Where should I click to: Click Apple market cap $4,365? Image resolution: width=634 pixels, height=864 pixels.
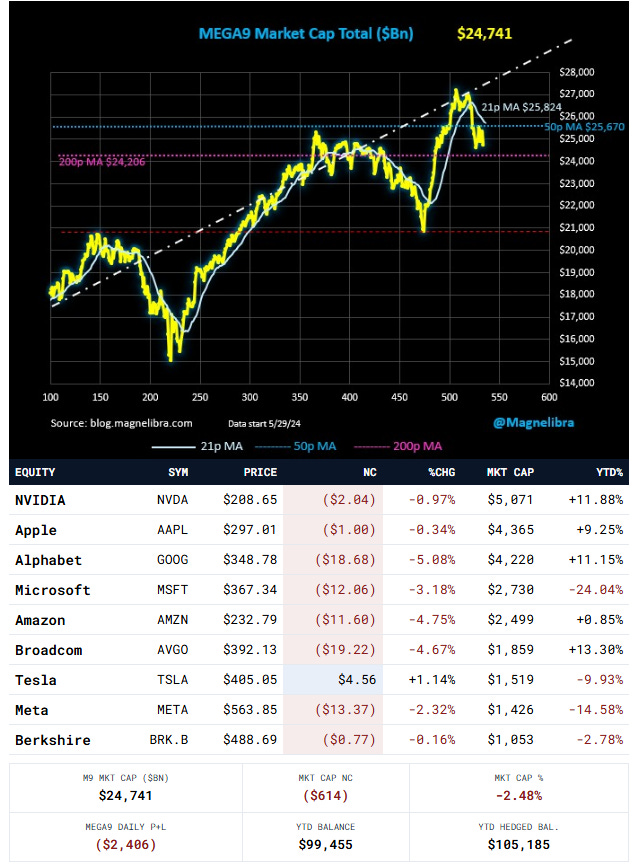click(511, 530)
